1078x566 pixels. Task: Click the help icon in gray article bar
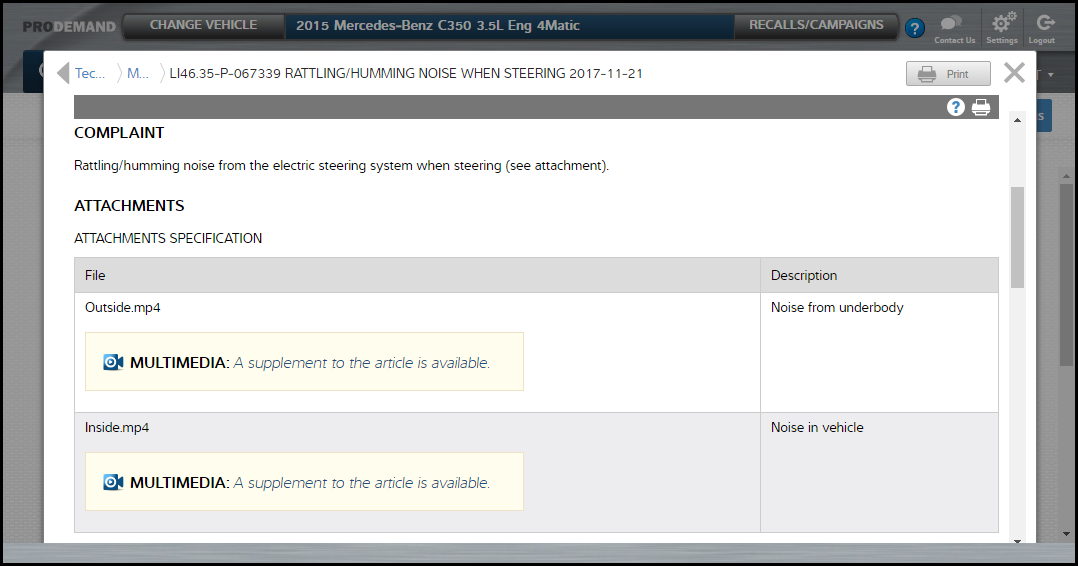(956, 107)
